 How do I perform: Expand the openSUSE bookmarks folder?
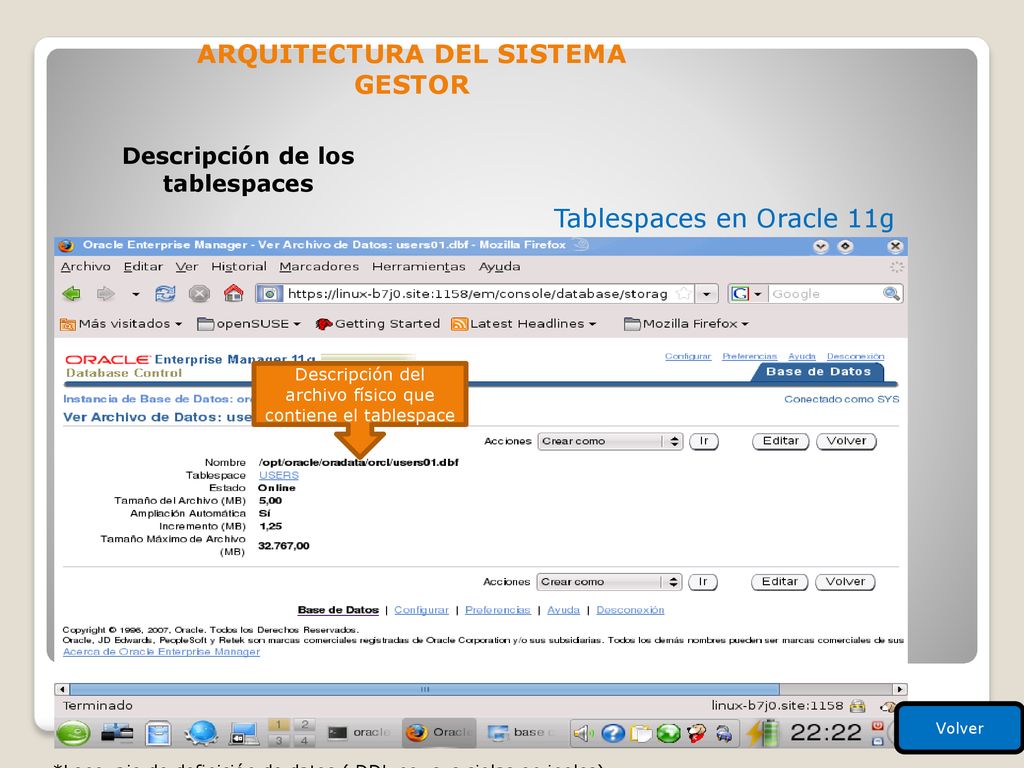pos(249,324)
